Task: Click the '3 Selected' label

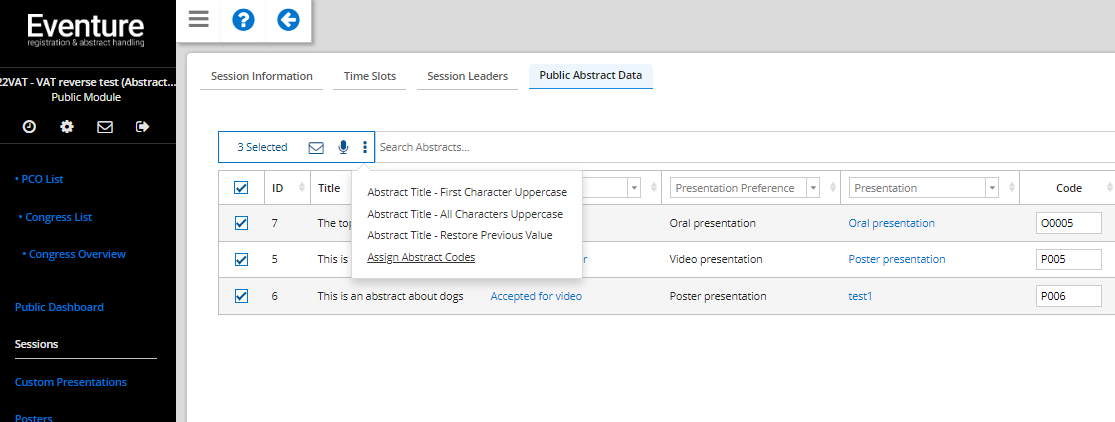Action: coord(262,147)
